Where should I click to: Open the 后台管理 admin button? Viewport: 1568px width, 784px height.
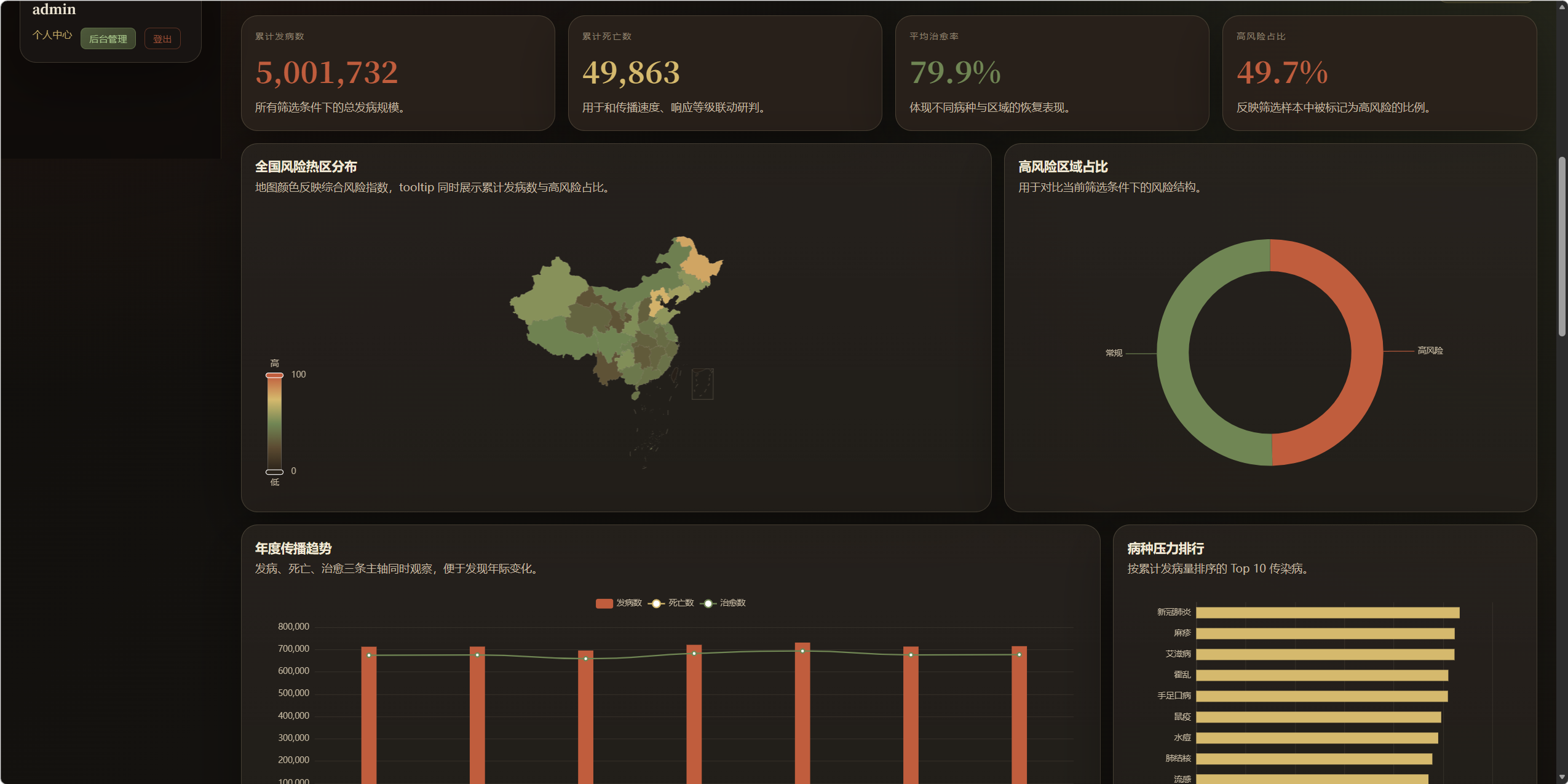(108, 39)
